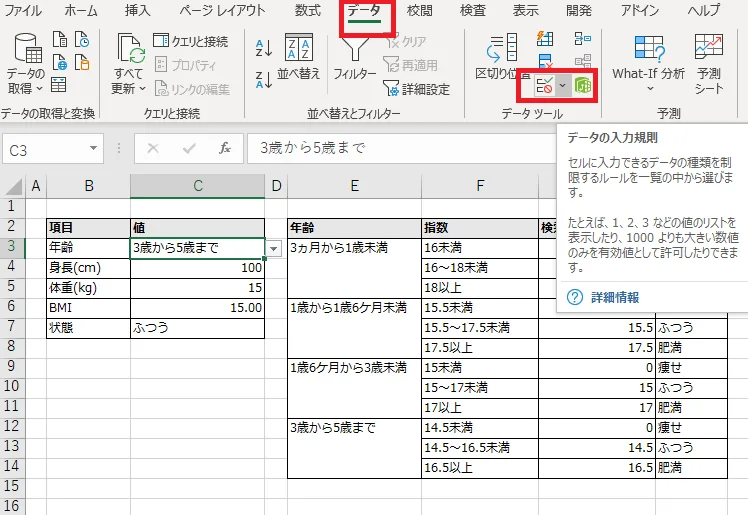This screenshot has width=748, height=515.
Task: Click the リンクの編集 button
Action: pyautogui.click(x=192, y=89)
